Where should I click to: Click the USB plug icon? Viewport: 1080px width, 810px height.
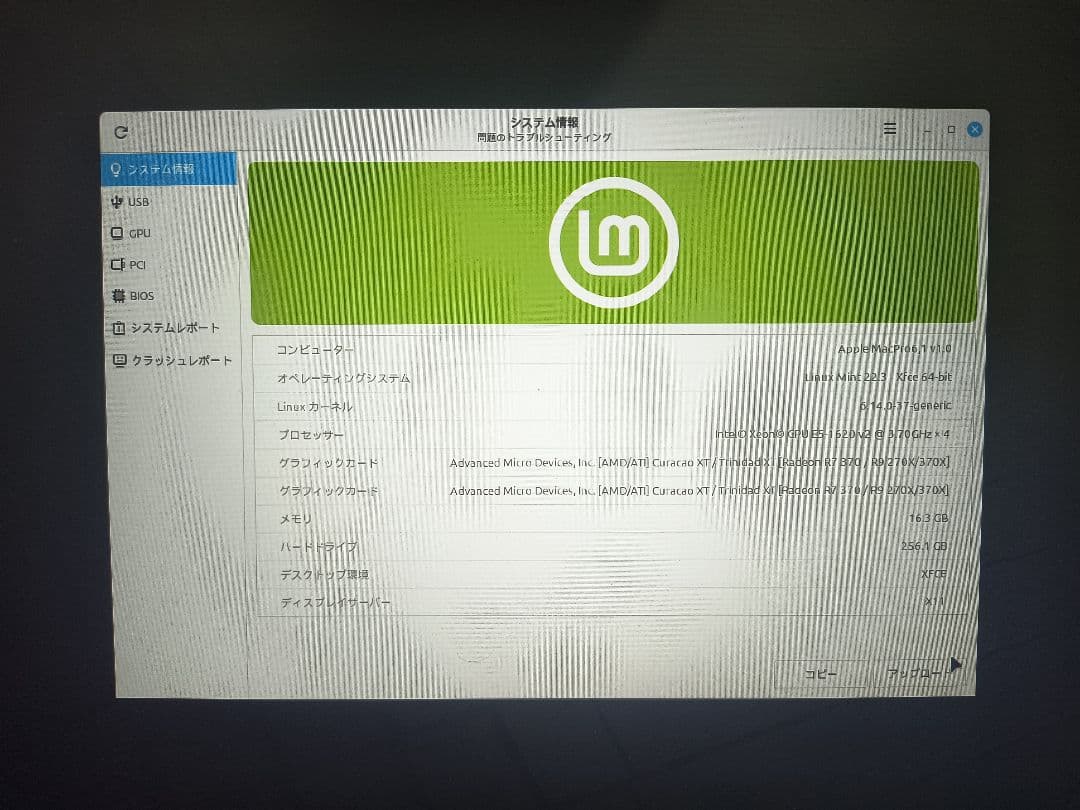pos(116,201)
